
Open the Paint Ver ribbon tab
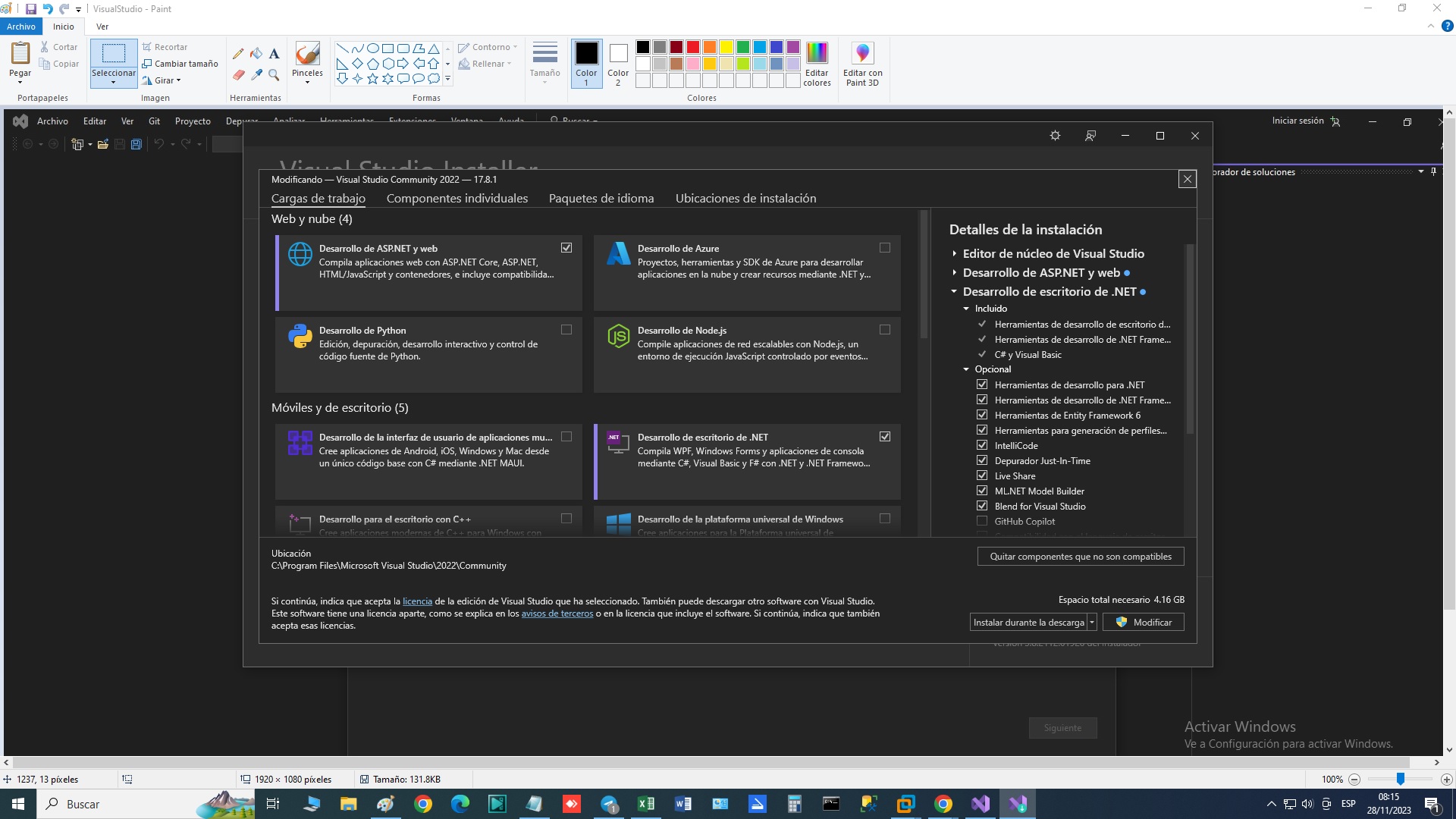pos(102,27)
